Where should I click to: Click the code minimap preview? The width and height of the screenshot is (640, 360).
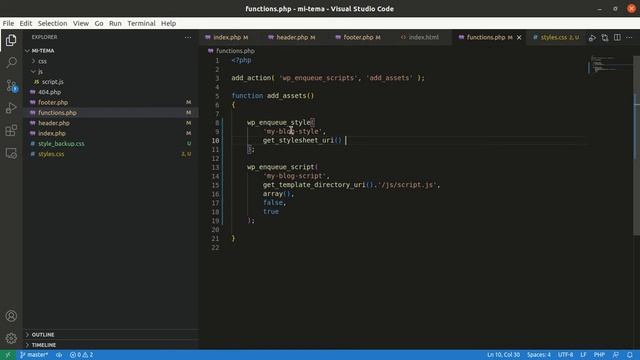pos(610,64)
